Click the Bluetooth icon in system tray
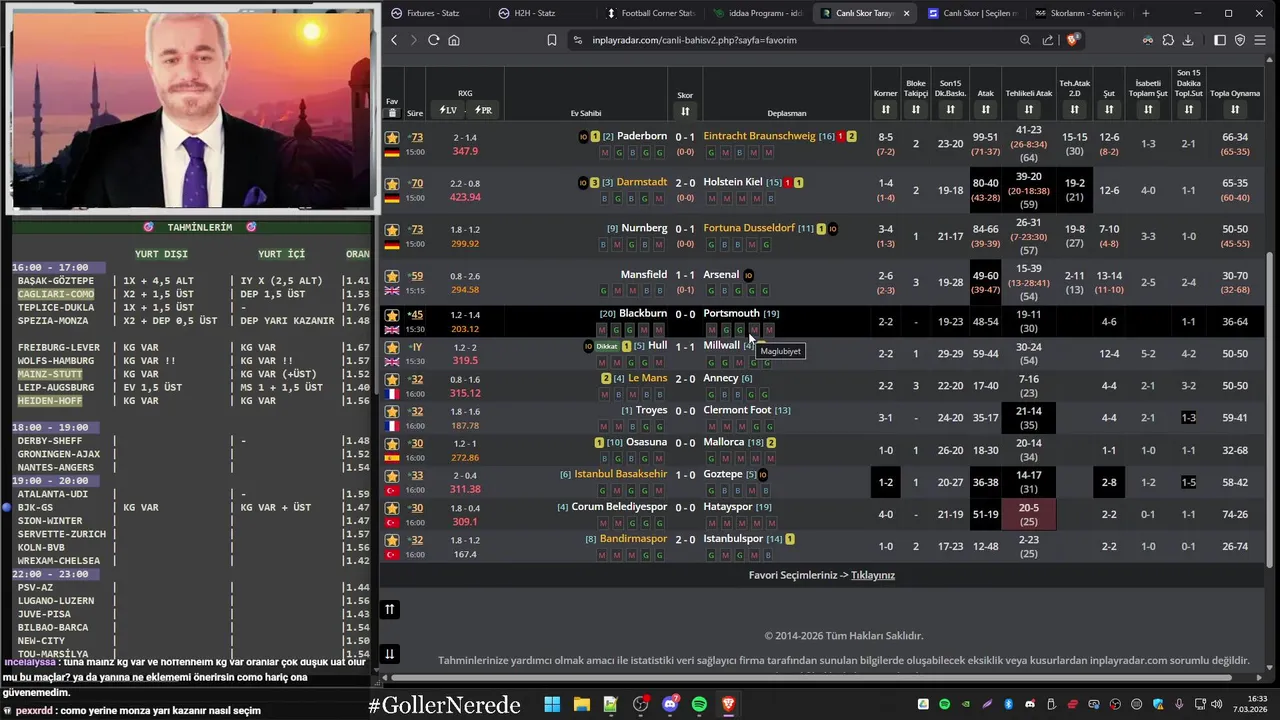Viewport: 1280px width, 720px height. [x=1008, y=704]
